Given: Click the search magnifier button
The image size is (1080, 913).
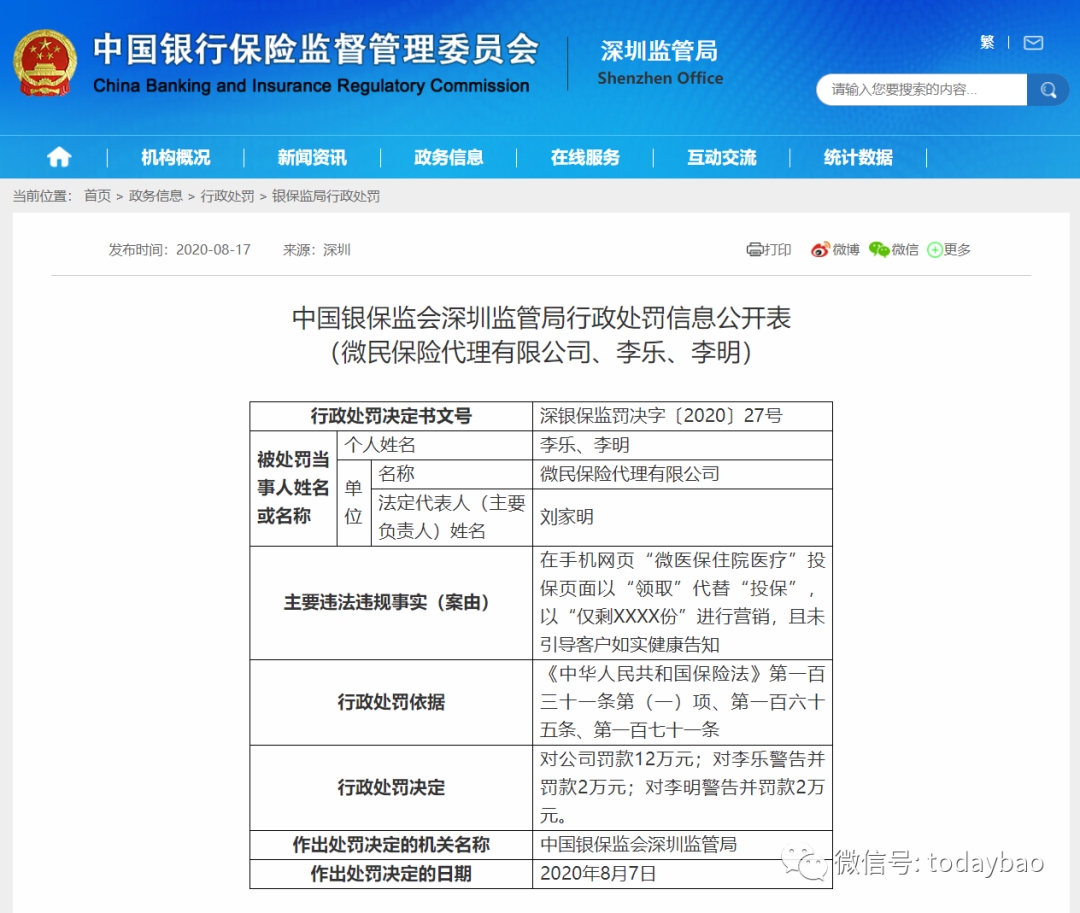Looking at the screenshot, I should tap(1048, 90).
